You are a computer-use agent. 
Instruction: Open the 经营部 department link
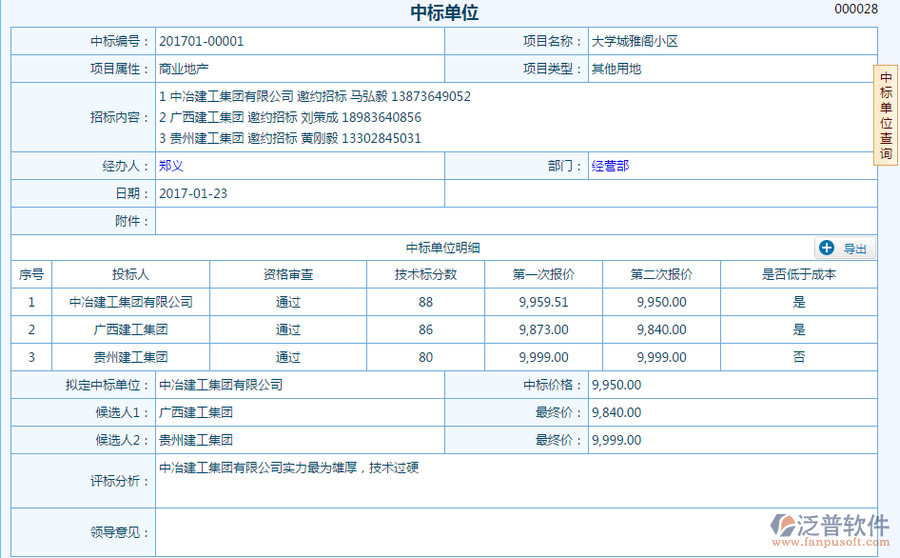(x=610, y=166)
